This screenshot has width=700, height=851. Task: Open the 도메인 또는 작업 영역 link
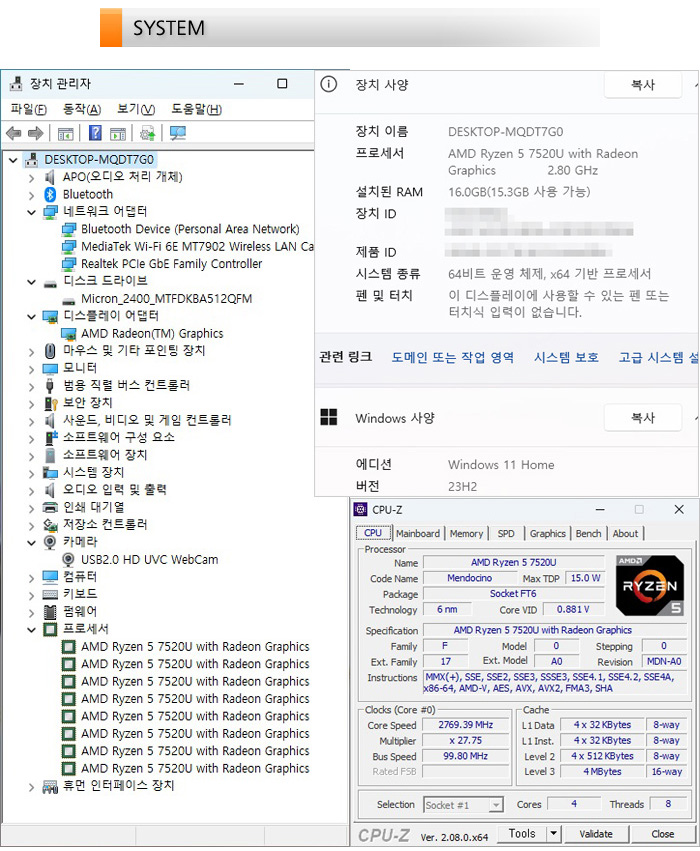[x=453, y=358]
